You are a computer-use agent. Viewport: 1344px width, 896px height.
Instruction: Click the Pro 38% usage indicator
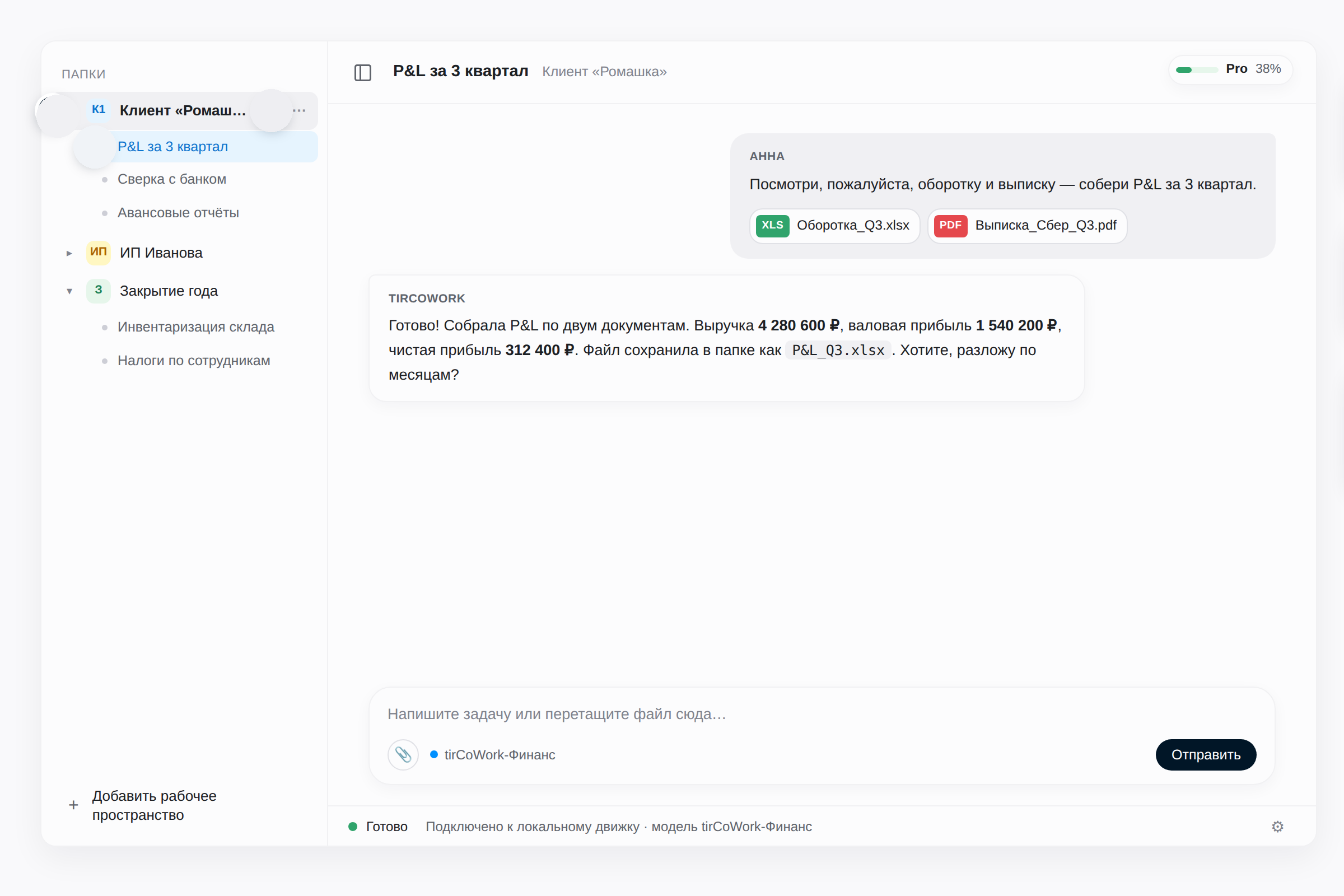point(1231,69)
